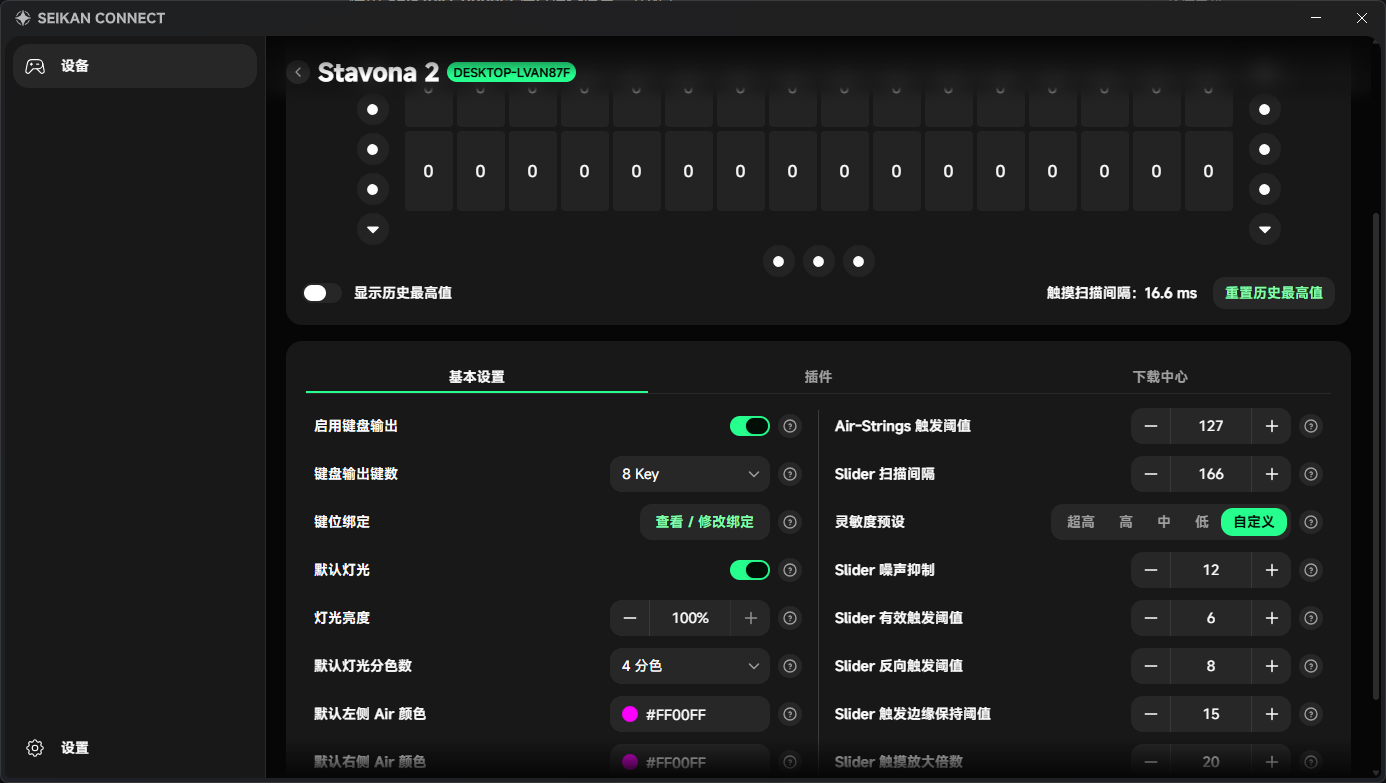Click help icon beside Slider 扫描间隔
1386x783 pixels.
pyautogui.click(x=1311, y=474)
